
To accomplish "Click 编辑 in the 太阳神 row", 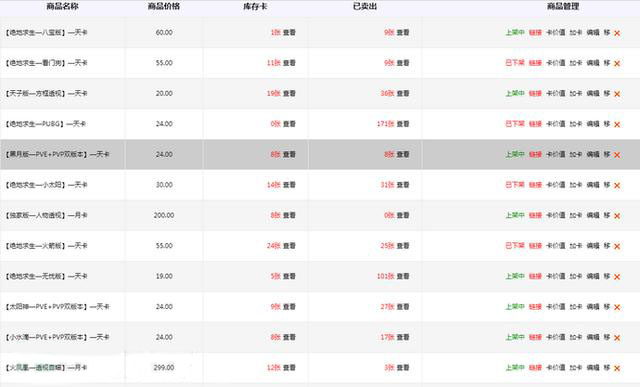I will point(593,307).
